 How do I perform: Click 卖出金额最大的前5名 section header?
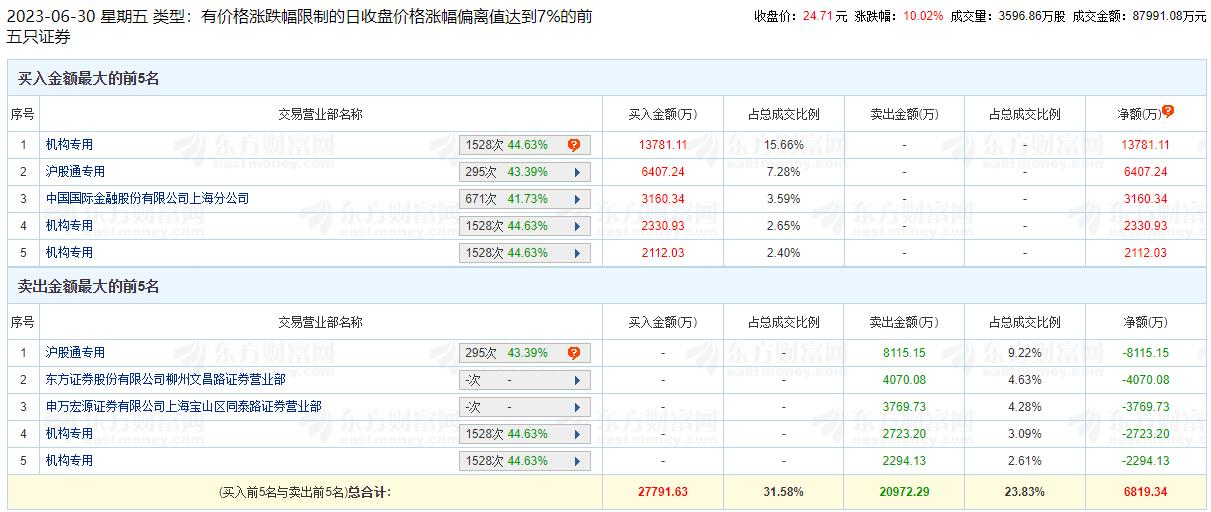pyautogui.click(x=89, y=287)
